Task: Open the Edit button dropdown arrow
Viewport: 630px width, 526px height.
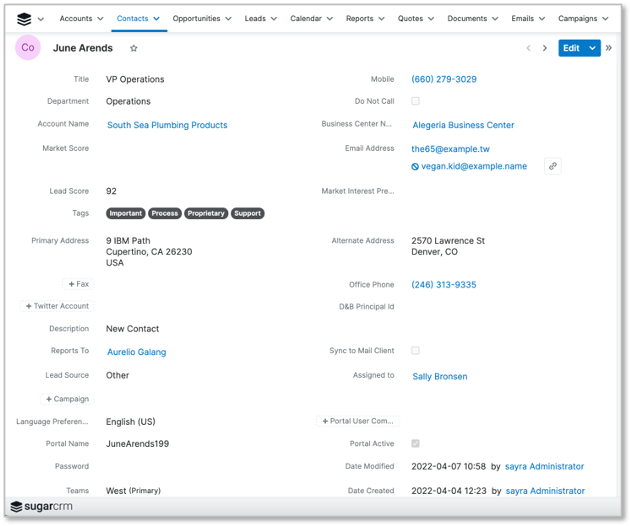Action: pos(593,48)
